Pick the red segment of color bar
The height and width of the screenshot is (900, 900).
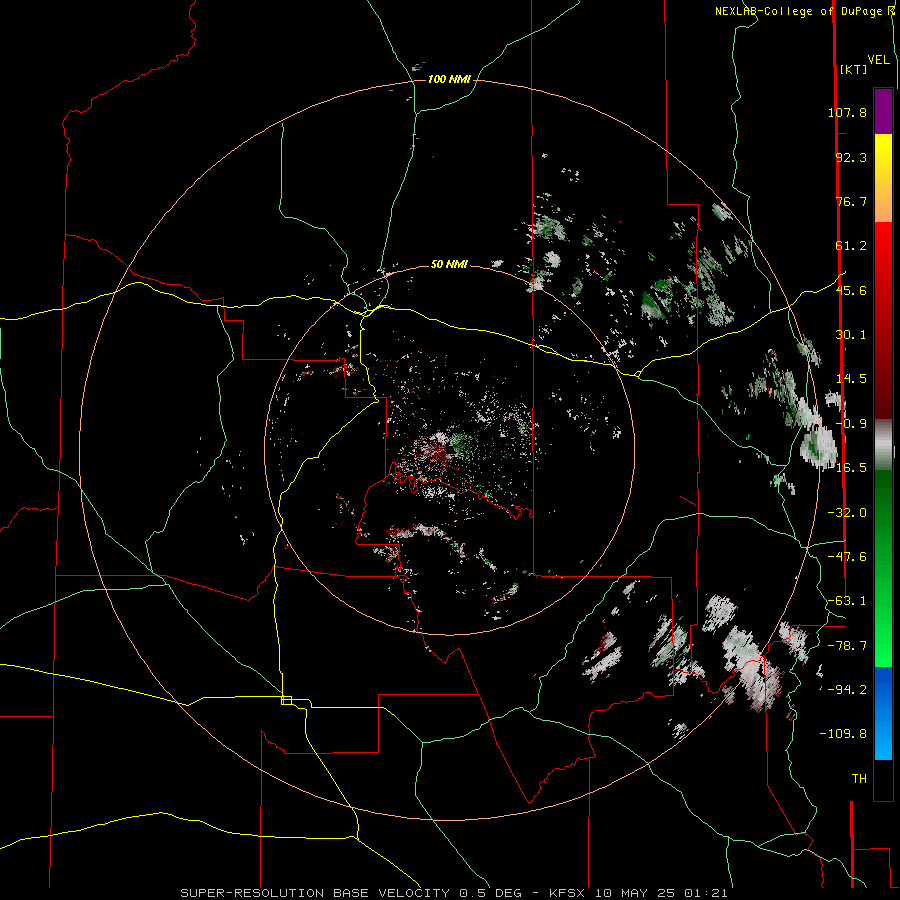(x=883, y=320)
